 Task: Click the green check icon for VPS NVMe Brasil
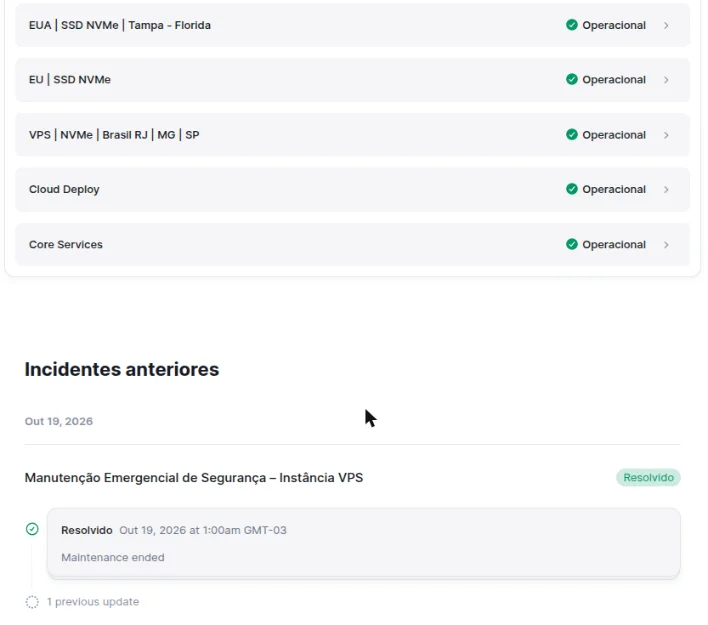click(572, 135)
